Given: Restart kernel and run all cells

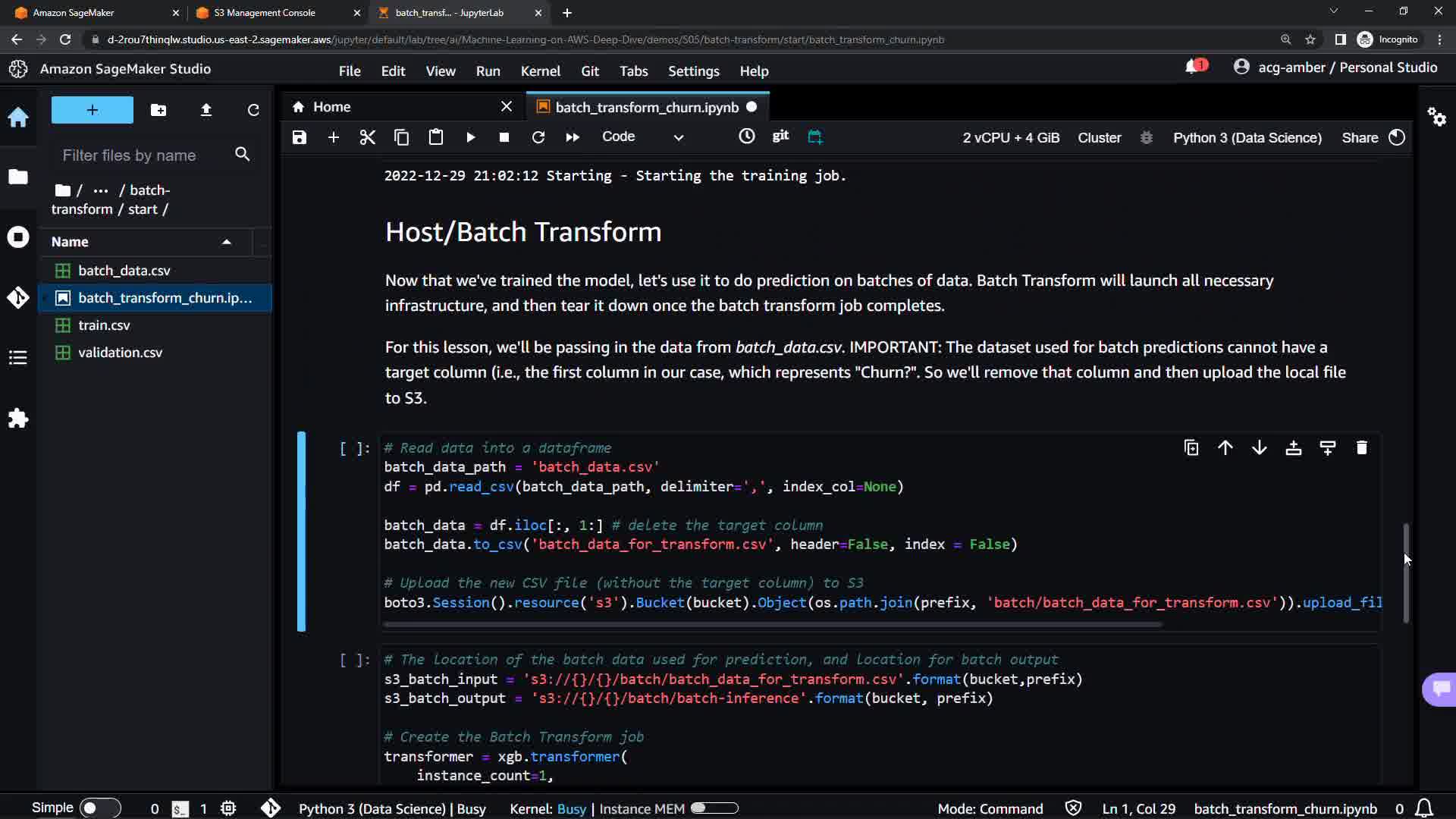Looking at the screenshot, I should click(x=573, y=137).
